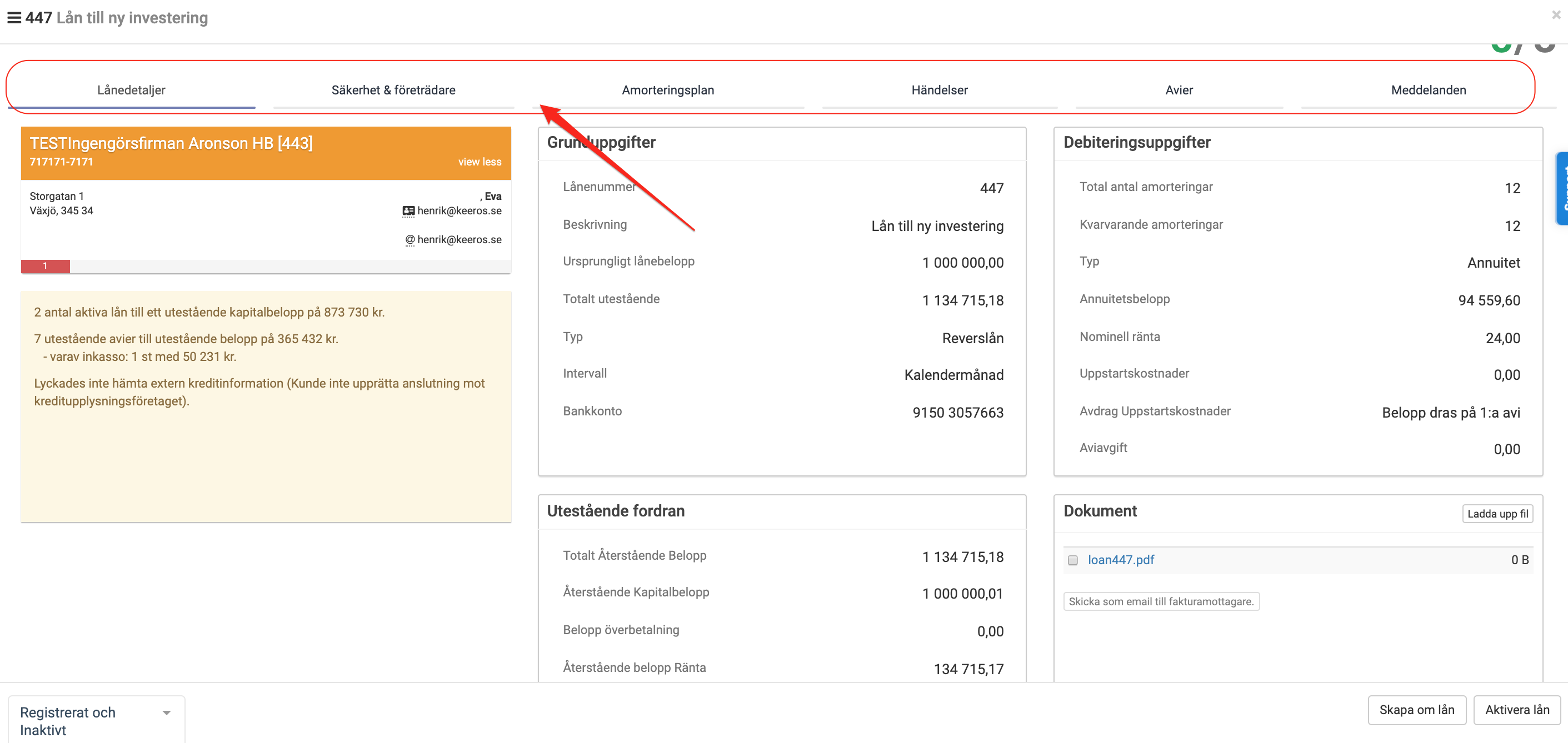Show the Meddelanden tab
This screenshot has width=1568, height=743.
point(1428,90)
